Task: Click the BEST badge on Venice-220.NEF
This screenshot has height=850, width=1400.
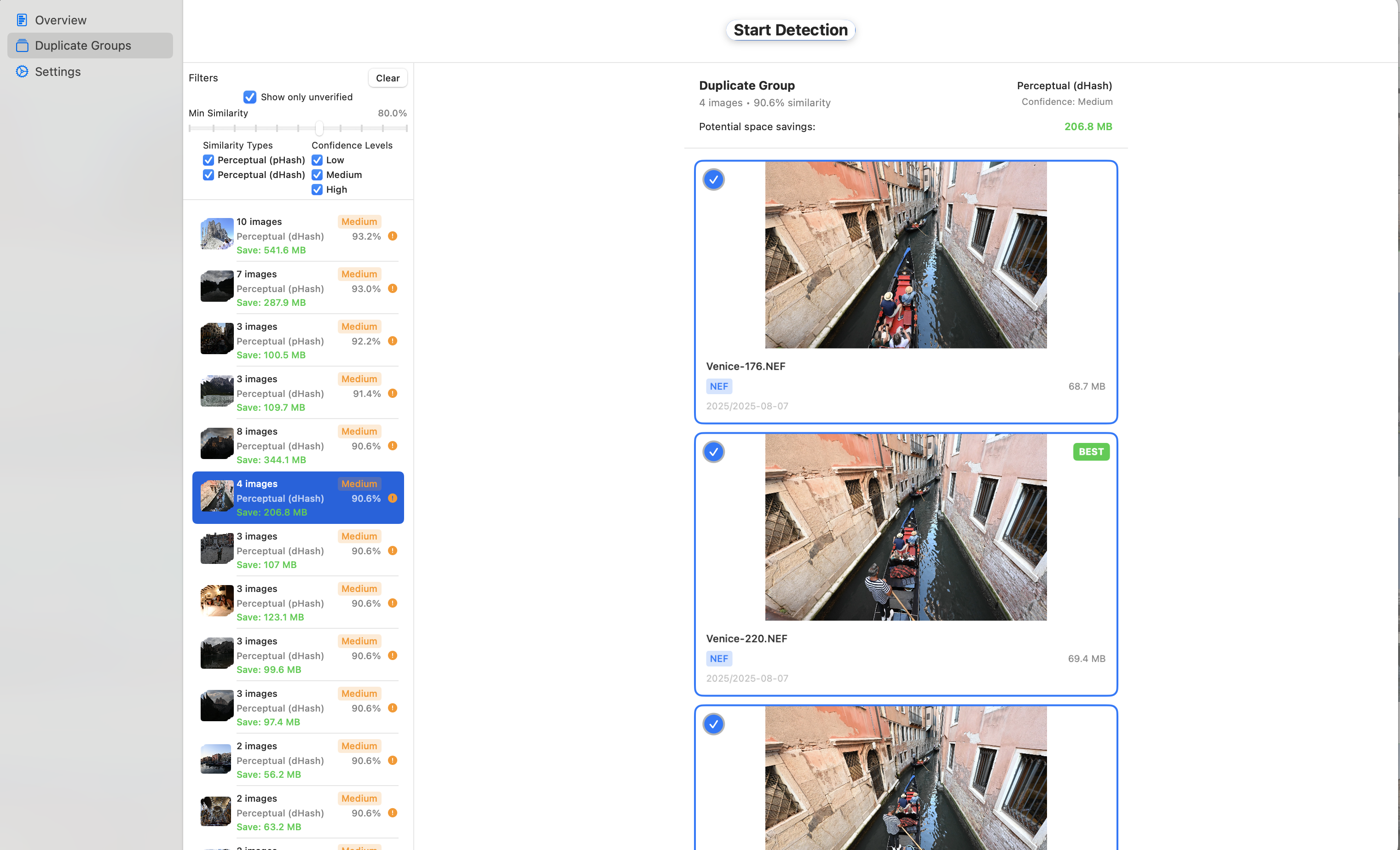Action: click(1091, 451)
